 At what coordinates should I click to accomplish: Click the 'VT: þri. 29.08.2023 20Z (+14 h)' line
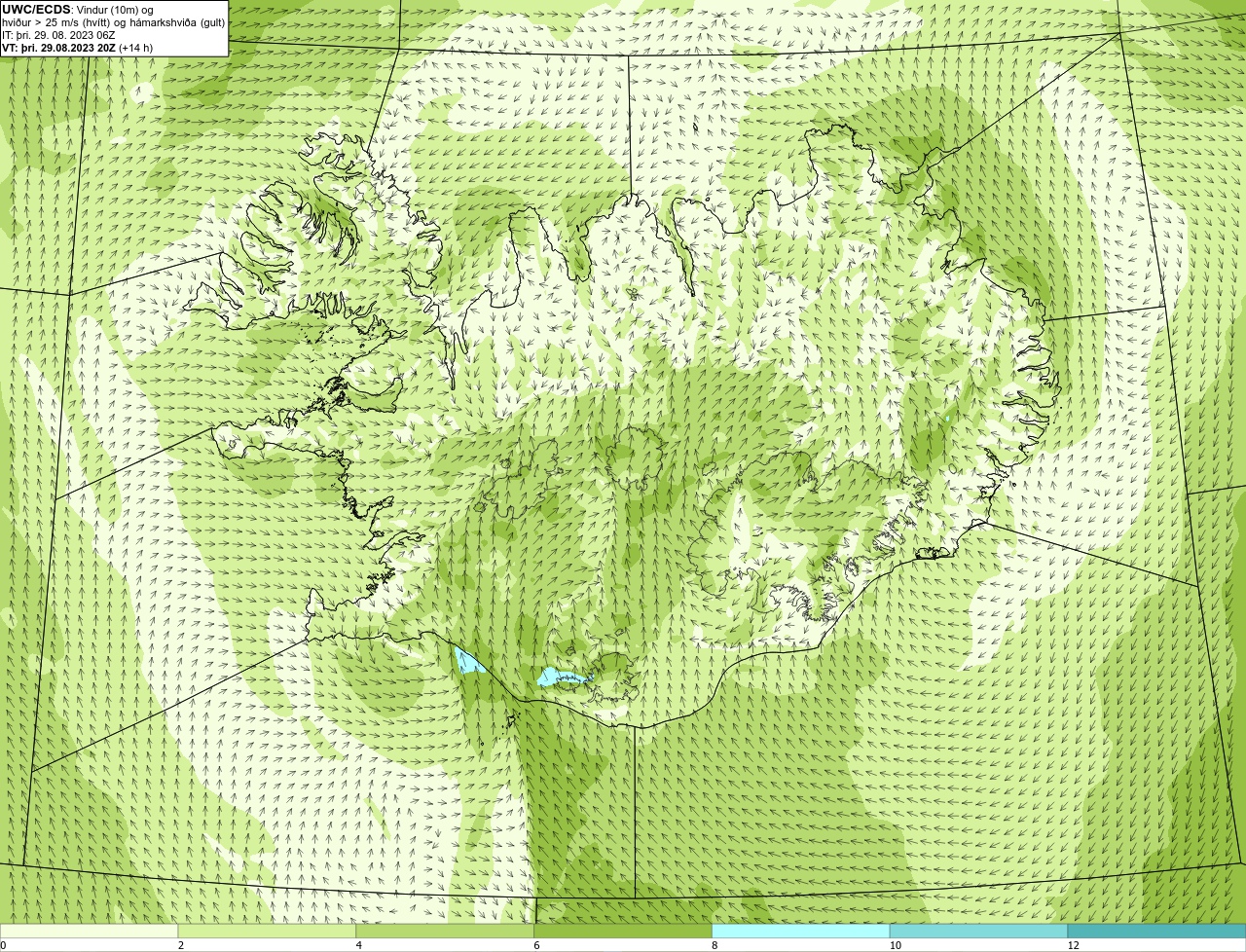click(x=77, y=48)
